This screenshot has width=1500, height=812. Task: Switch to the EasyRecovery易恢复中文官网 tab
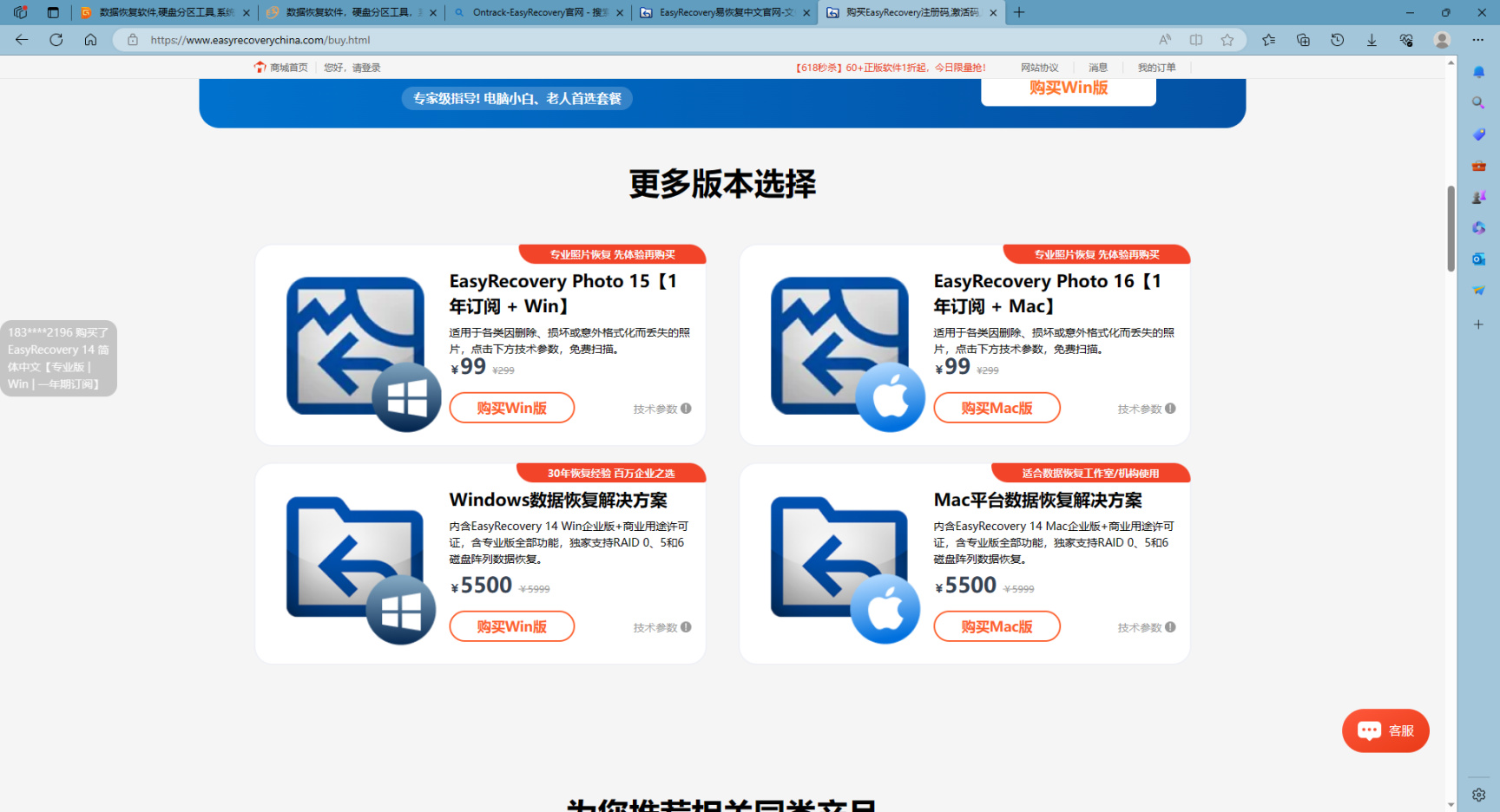pyautogui.click(x=725, y=12)
